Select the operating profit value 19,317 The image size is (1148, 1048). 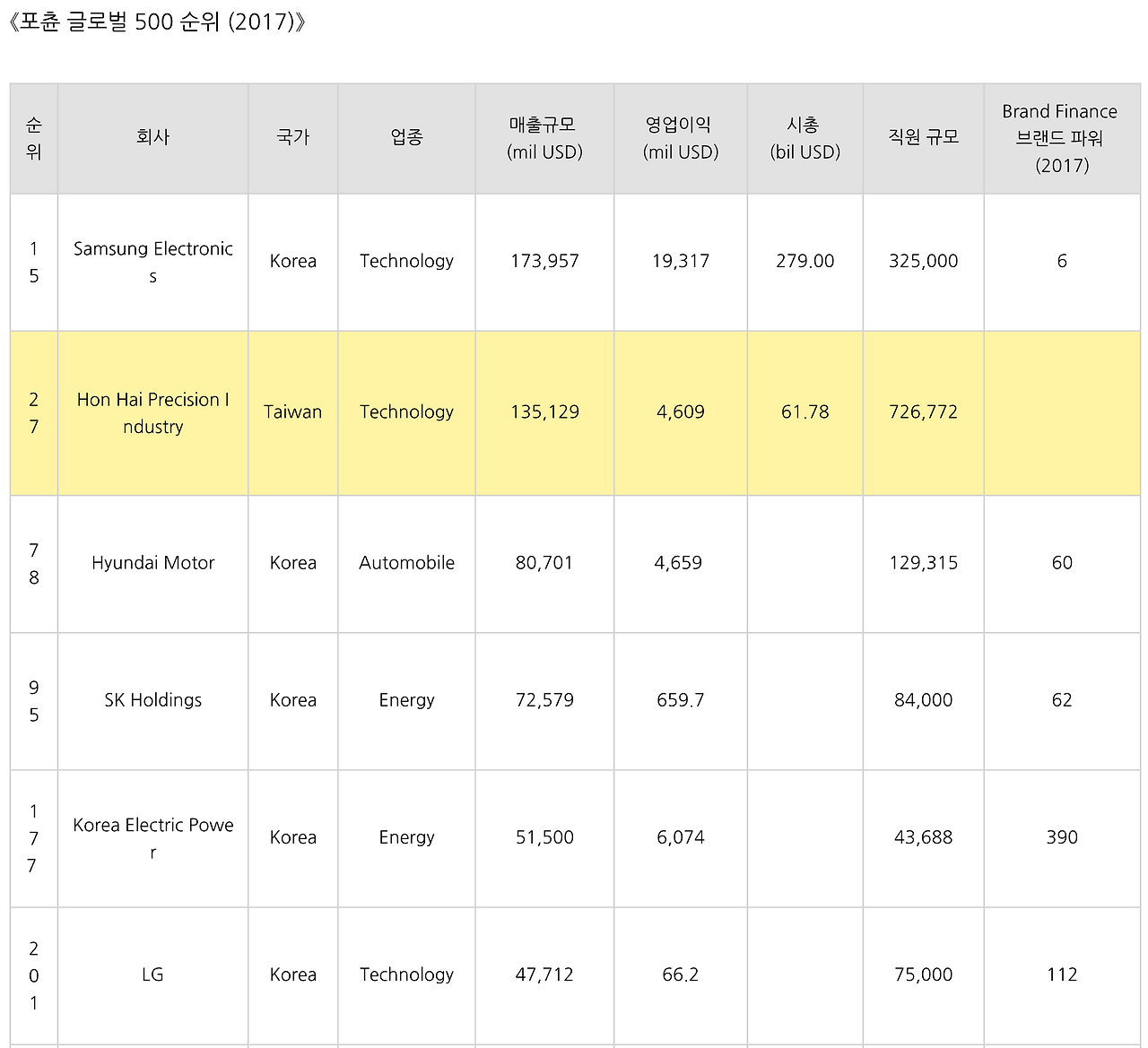[681, 262]
